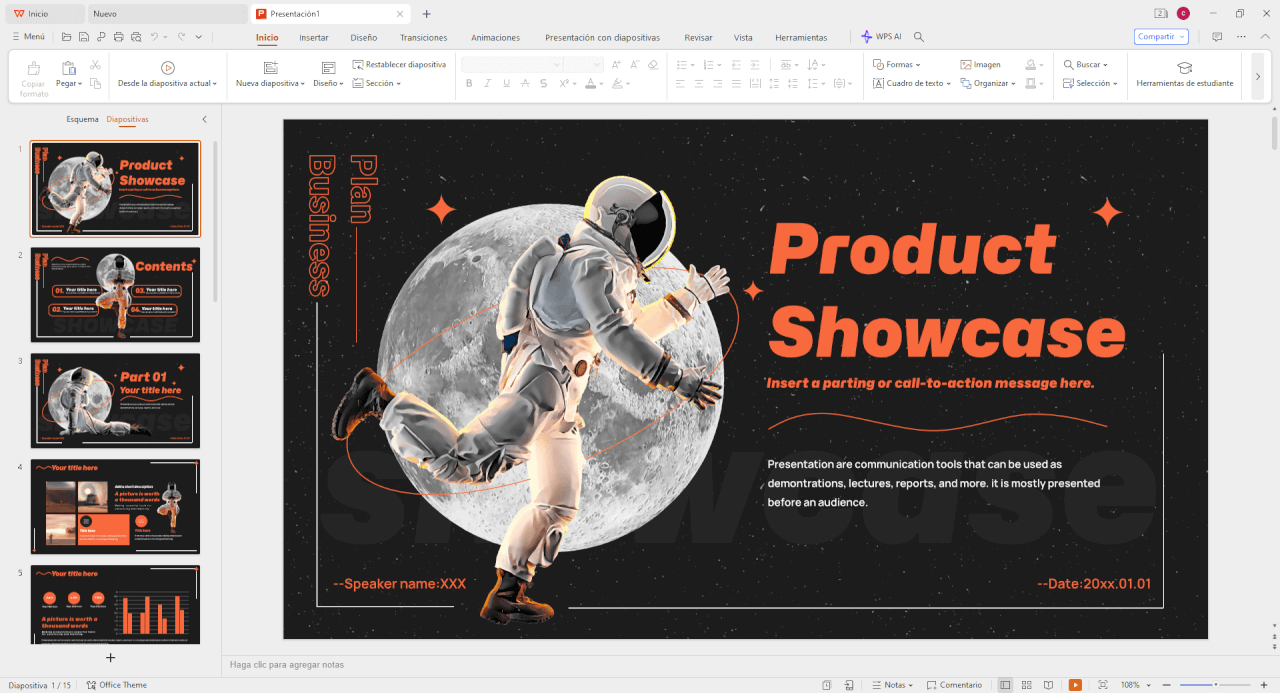Select the Esquema tab in the sidebar

point(82,119)
